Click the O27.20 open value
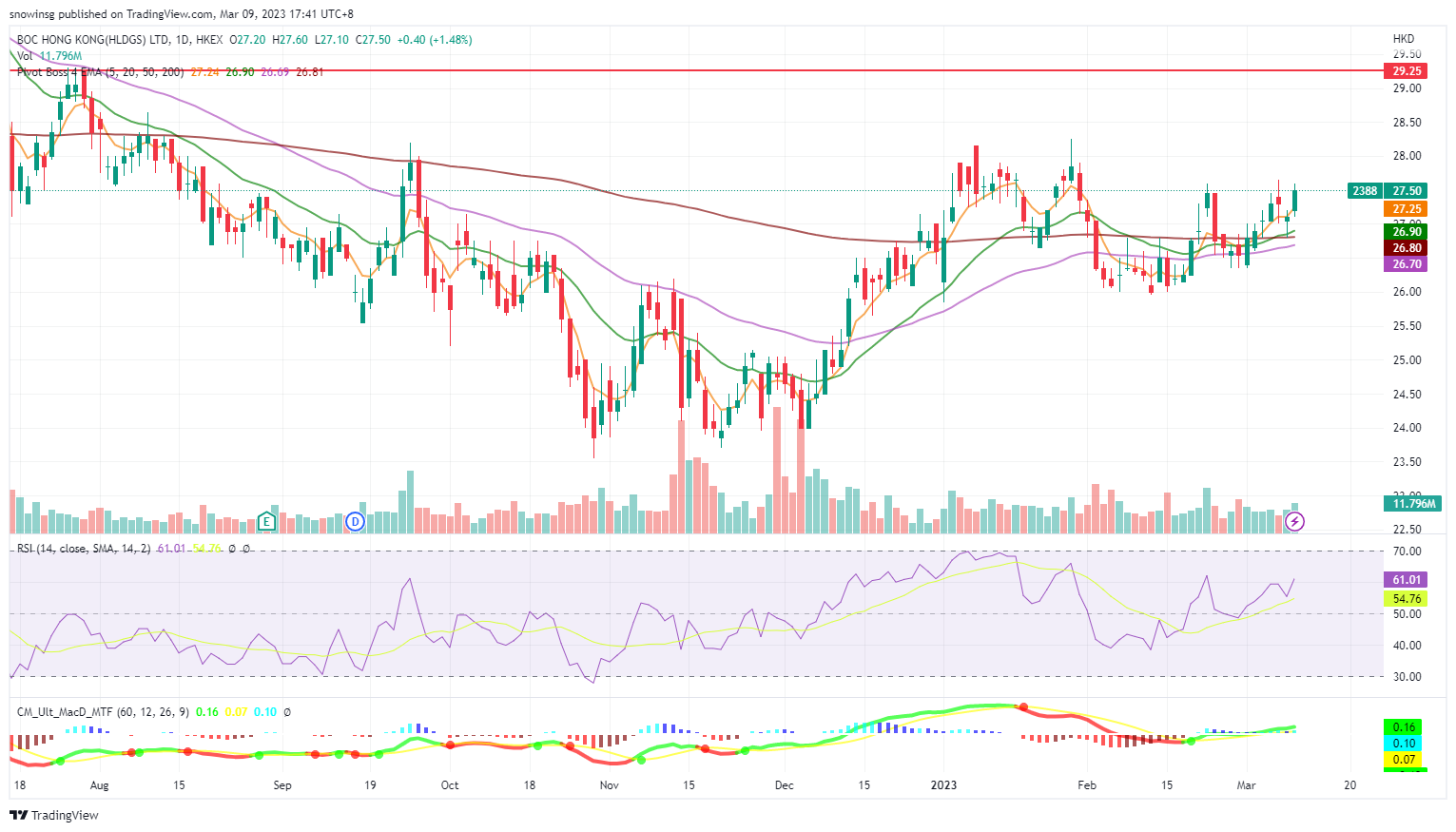Image resolution: width=1456 pixels, height=832 pixels. coord(247,40)
